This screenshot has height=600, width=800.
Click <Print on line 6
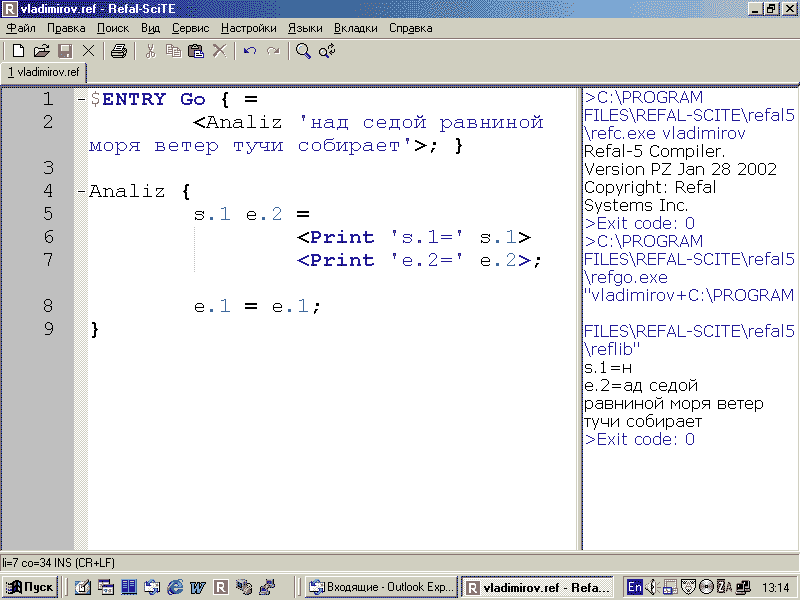336,237
